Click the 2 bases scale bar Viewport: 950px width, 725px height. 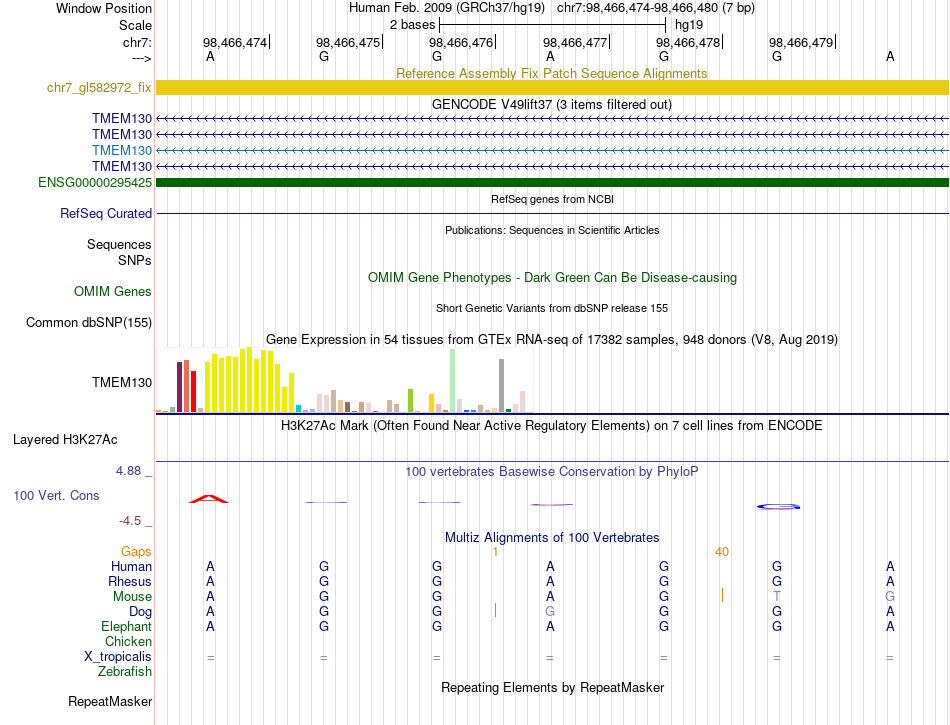(x=553, y=25)
